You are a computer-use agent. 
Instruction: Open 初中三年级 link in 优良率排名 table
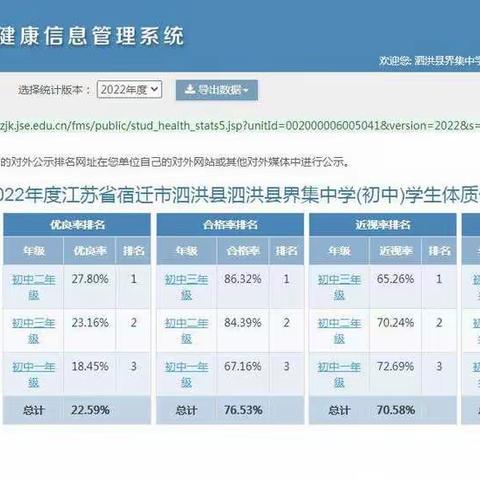pyautogui.click(x=34, y=331)
